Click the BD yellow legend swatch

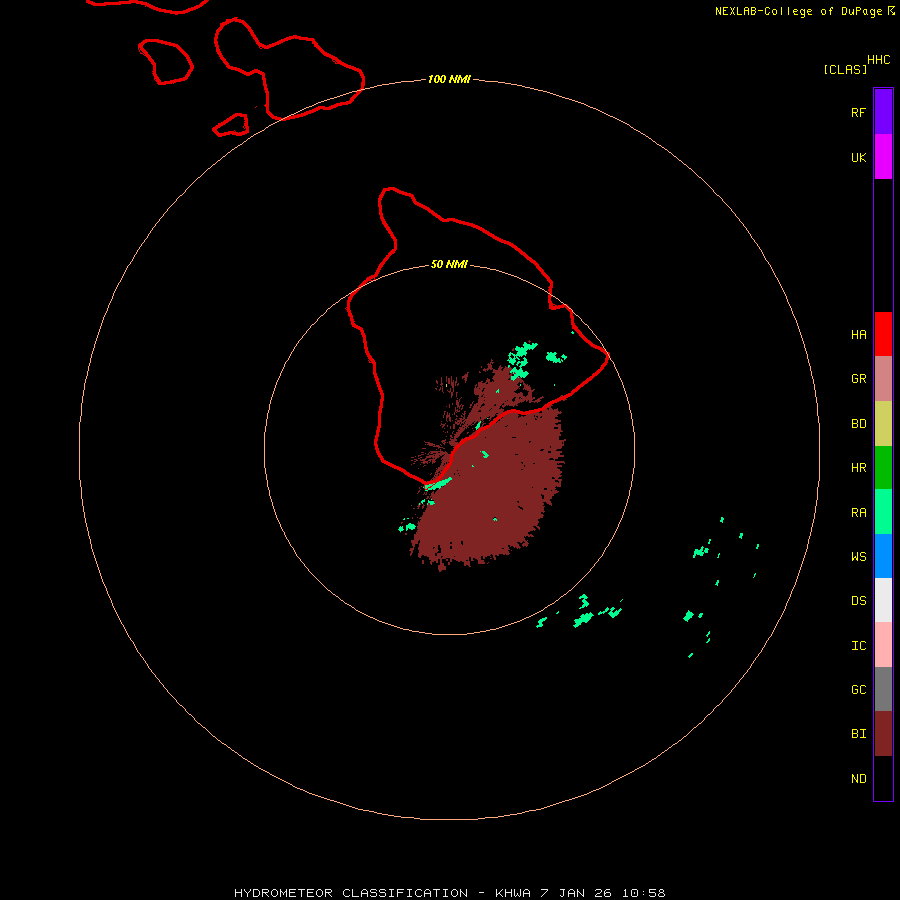883,424
